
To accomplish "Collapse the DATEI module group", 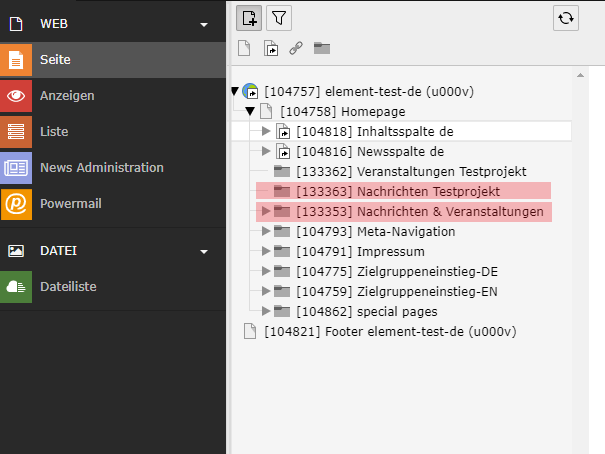I will 204,251.
